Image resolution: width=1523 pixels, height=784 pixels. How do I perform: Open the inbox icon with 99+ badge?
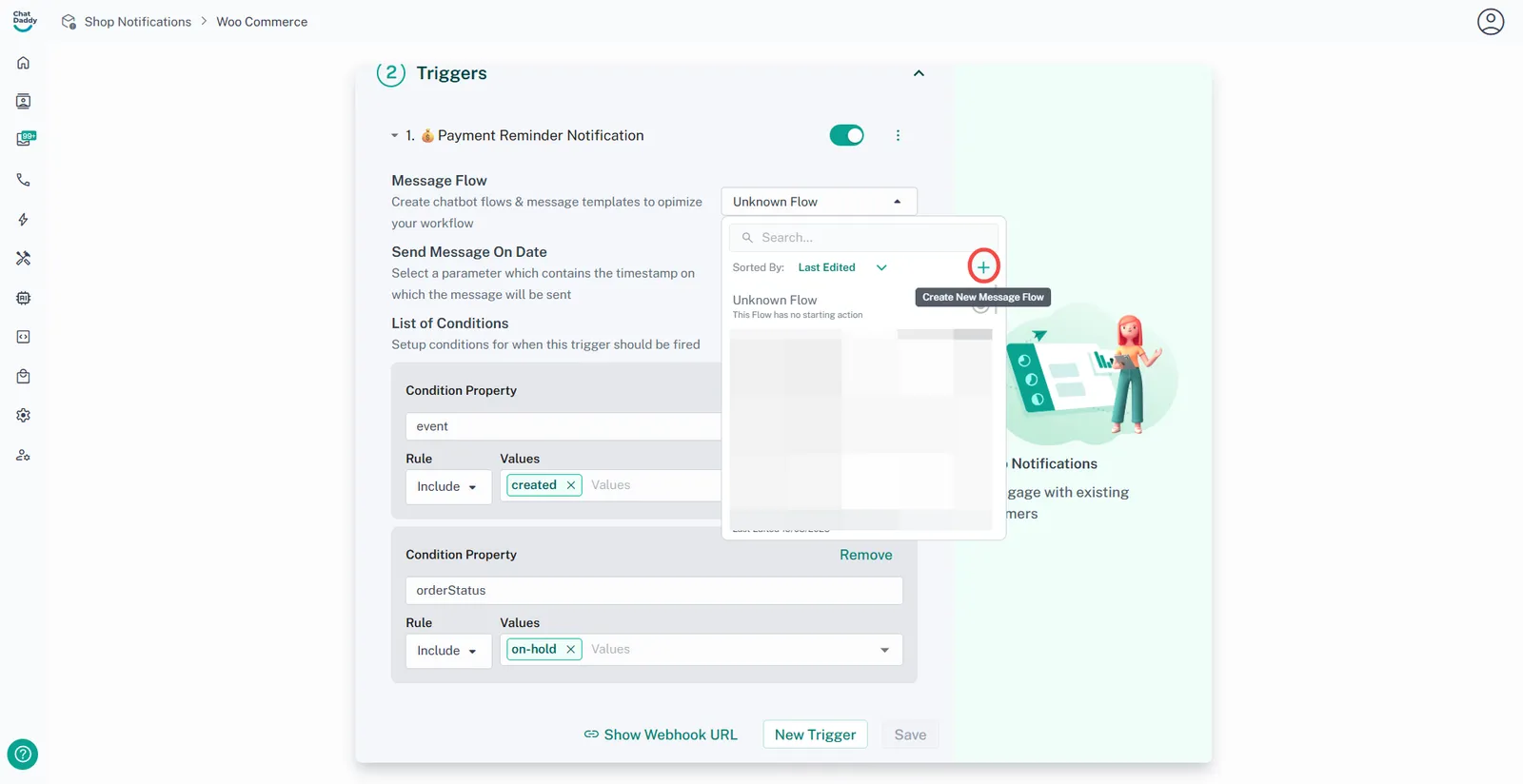coord(25,139)
